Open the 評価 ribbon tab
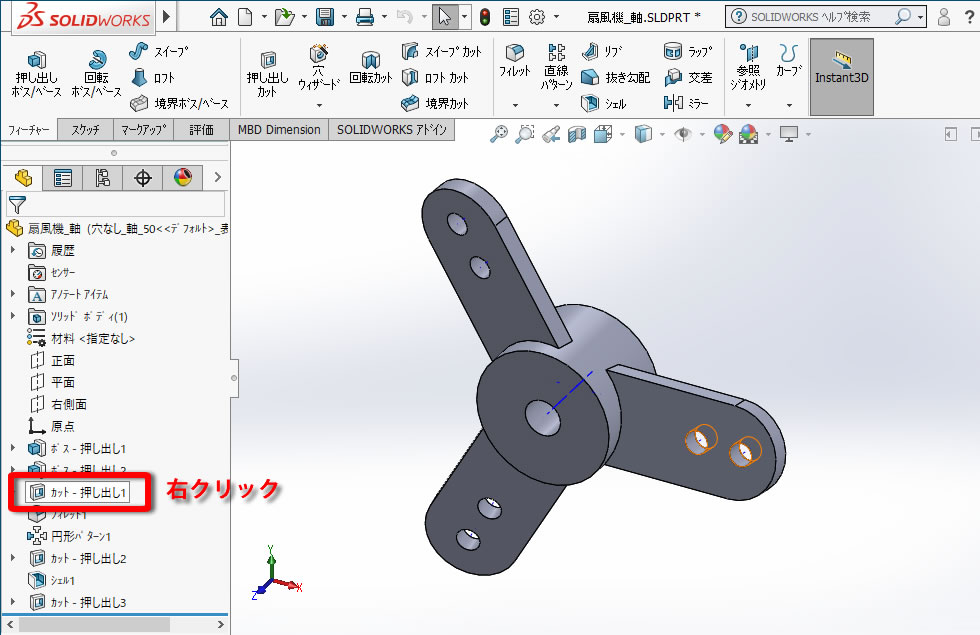The width and height of the screenshot is (980, 635). pos(201,130)
